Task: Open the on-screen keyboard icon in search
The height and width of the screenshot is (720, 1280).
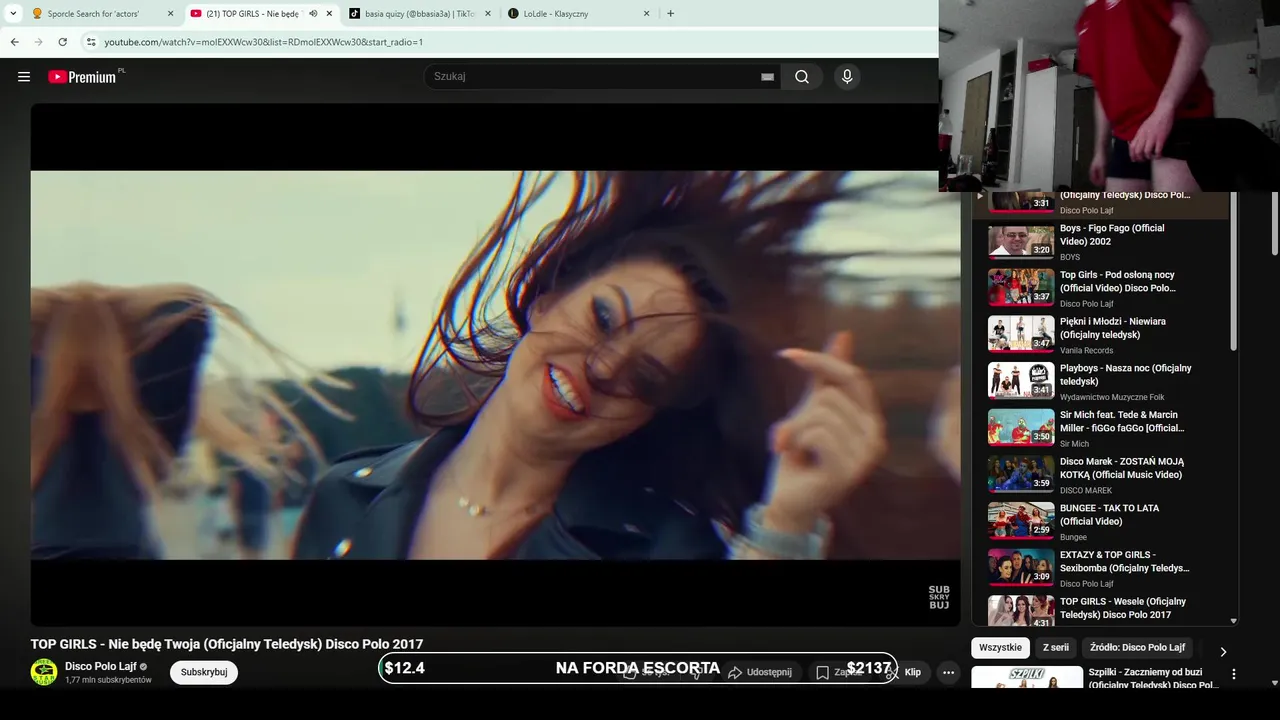Action: 767,77
